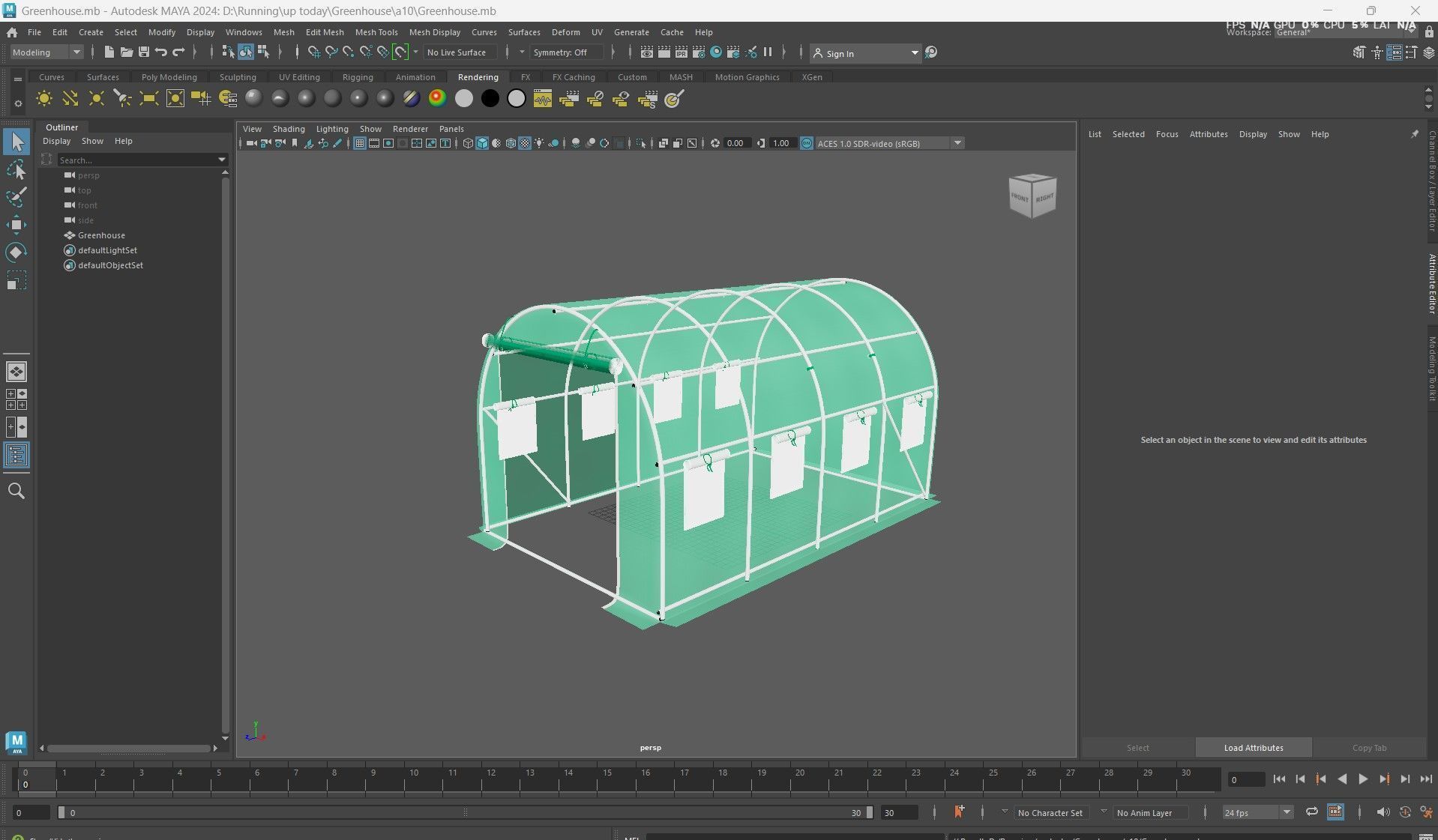The image size is (1438, 840).
Task: Toggle the viewport grid display icon
Action: [360, 143]
